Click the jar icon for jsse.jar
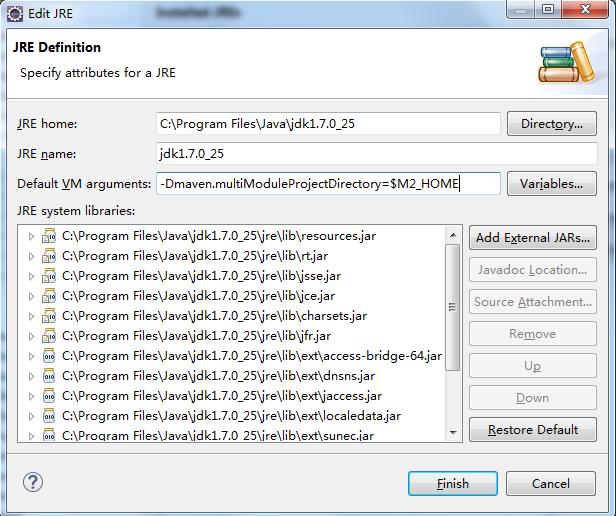 pos(49,276)
